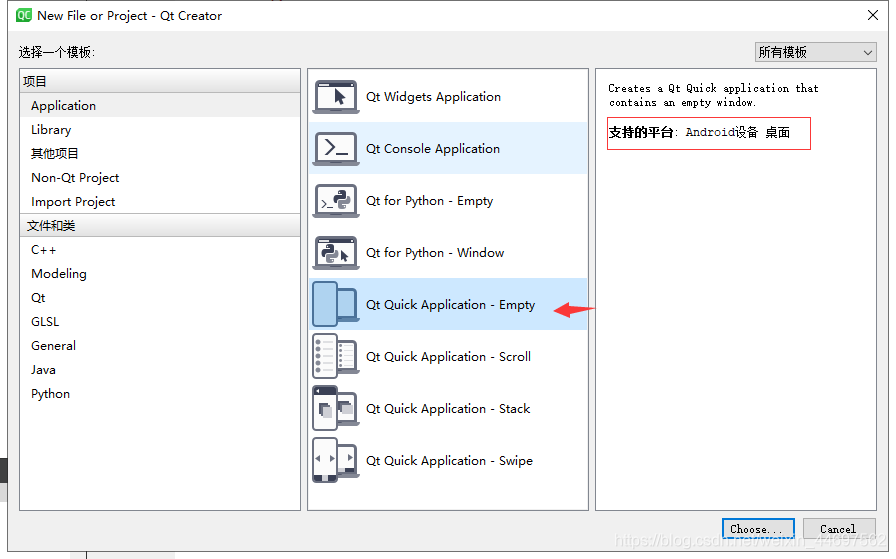Select the 其他项目 category

pyautogui.click(x=160, y=154)
